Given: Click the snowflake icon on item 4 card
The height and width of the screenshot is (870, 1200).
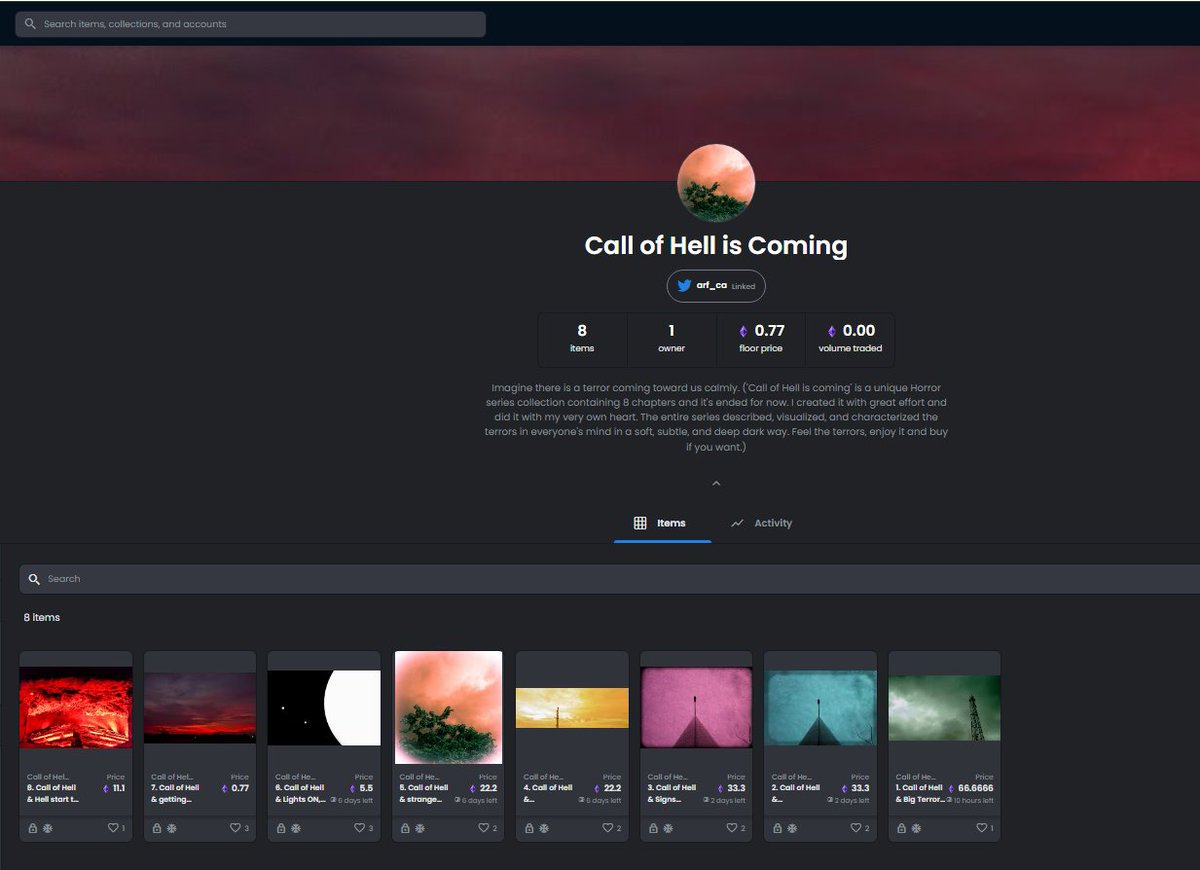Looking at the screenshot, I should [544, 828].
